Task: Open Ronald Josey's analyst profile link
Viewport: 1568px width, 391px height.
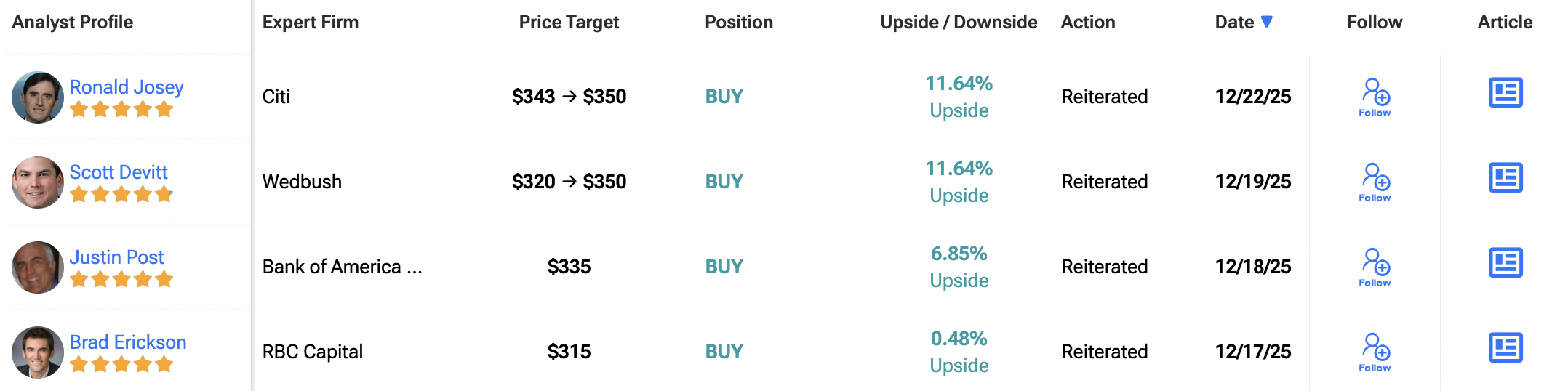Action: point(127,87)
